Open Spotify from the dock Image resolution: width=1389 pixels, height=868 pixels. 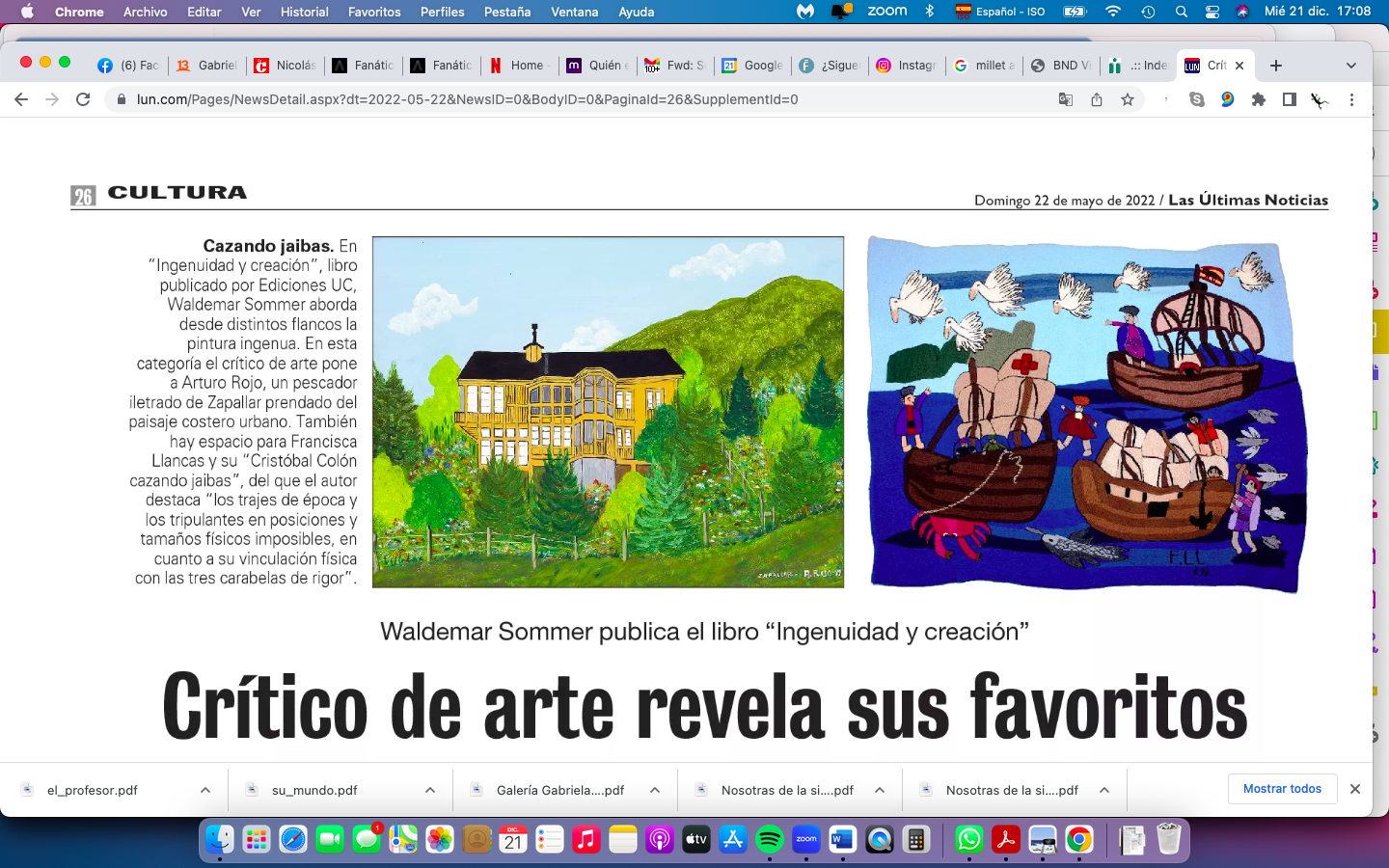click(x=769, y=840)
